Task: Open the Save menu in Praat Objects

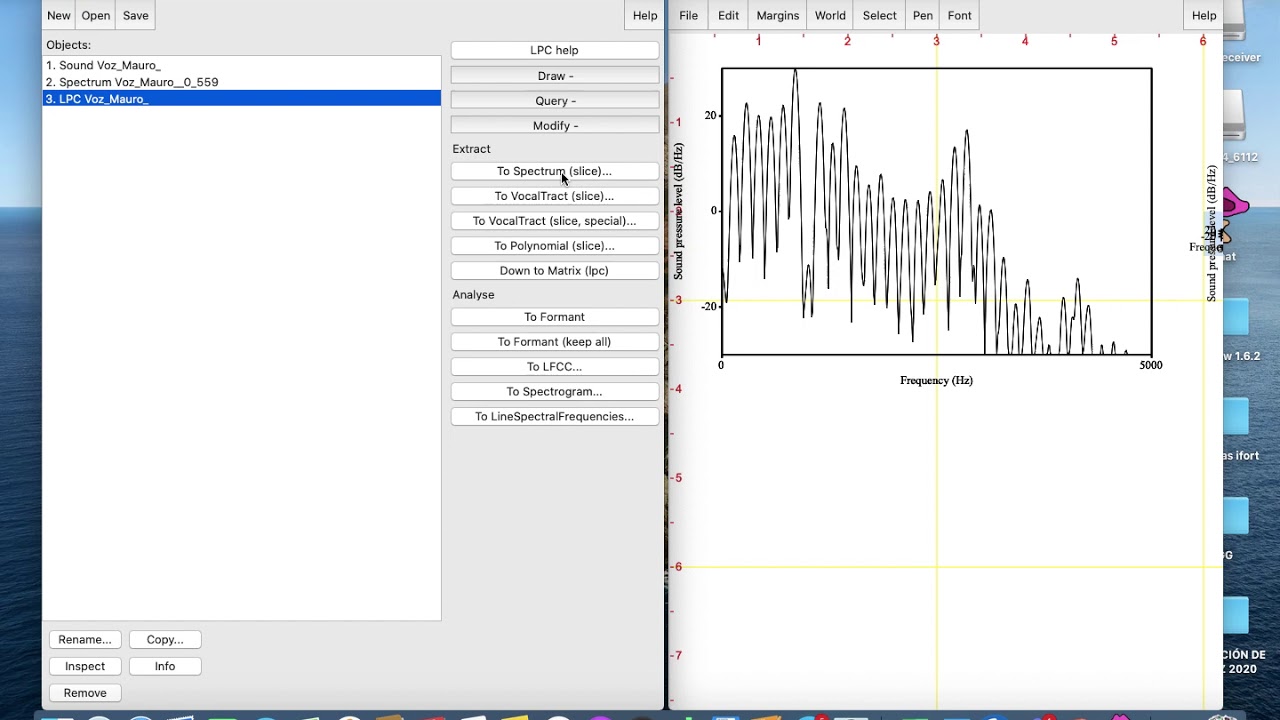Action: click(136, 15)
